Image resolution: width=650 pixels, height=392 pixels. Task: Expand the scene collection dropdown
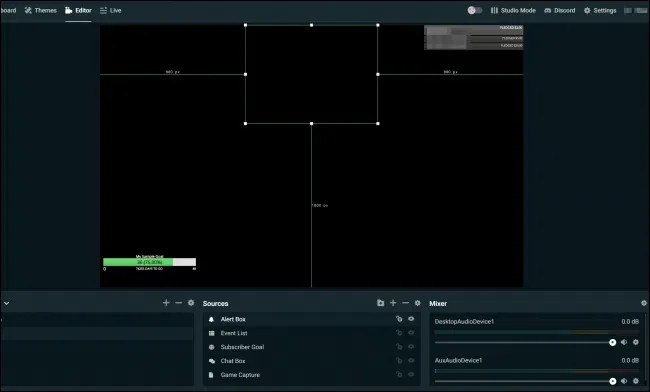(x=7, y=303)
